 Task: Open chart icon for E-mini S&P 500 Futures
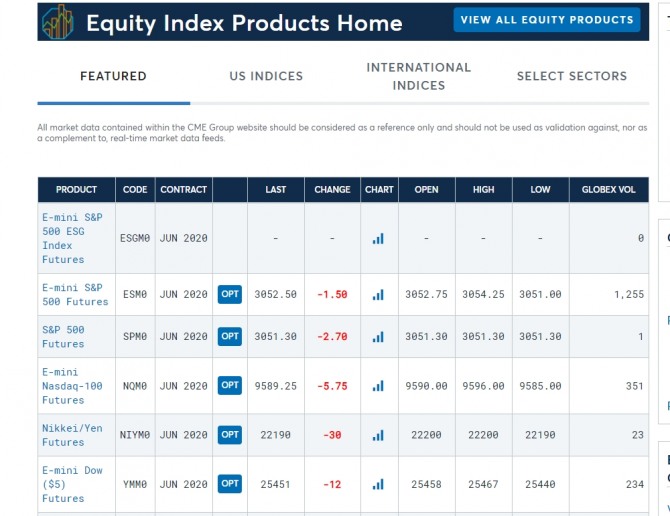coord(378,295)
